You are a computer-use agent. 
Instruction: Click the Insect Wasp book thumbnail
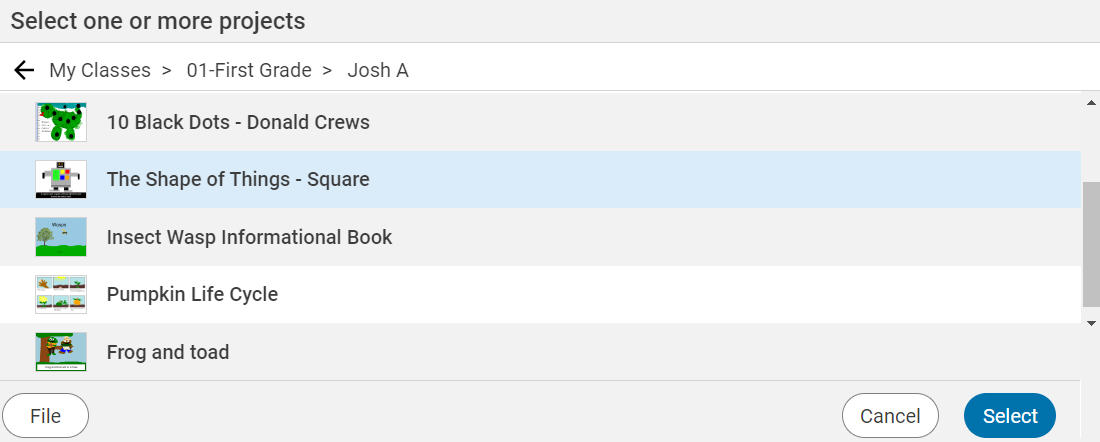click(60, 237)
